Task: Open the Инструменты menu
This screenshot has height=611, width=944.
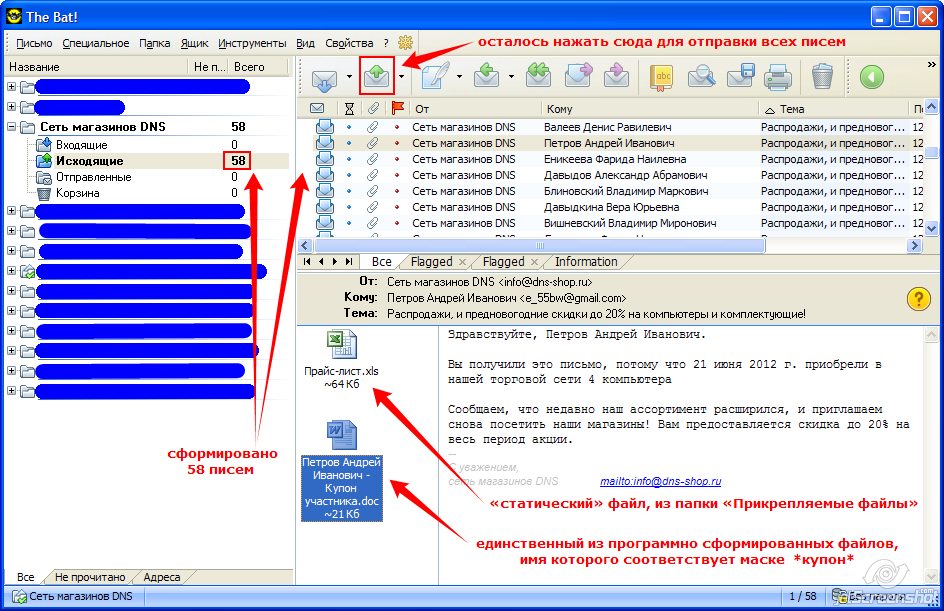Action: pyautogui.click(x=252, y=43)
